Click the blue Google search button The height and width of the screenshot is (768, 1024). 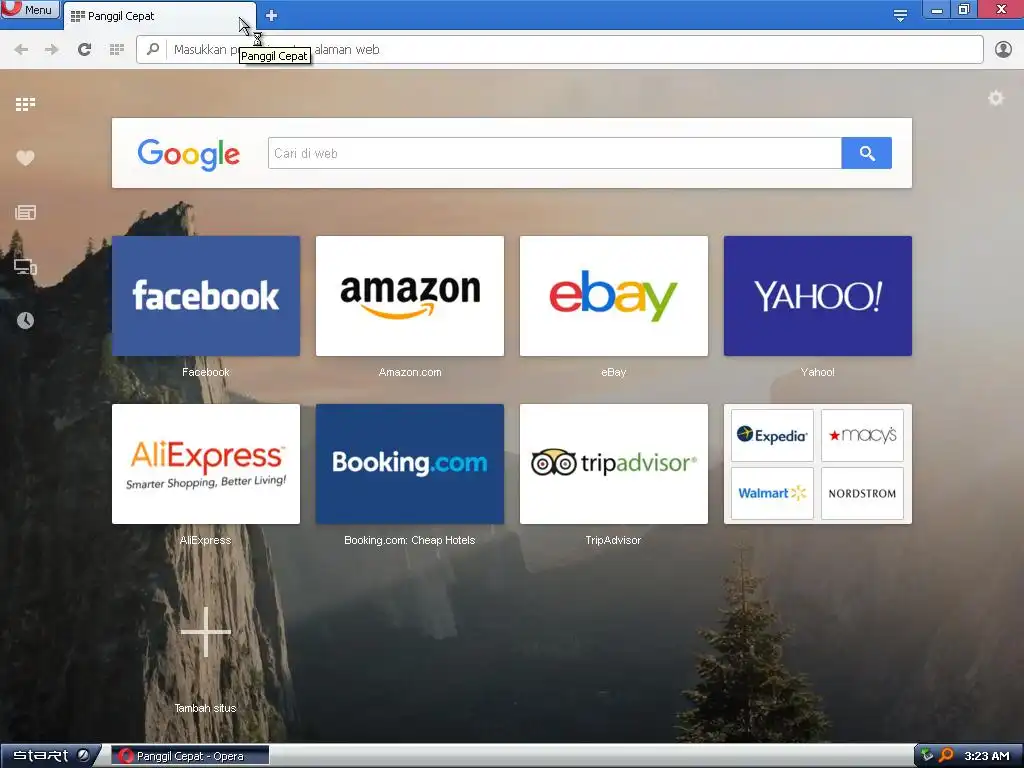click(x=867, y=153)
